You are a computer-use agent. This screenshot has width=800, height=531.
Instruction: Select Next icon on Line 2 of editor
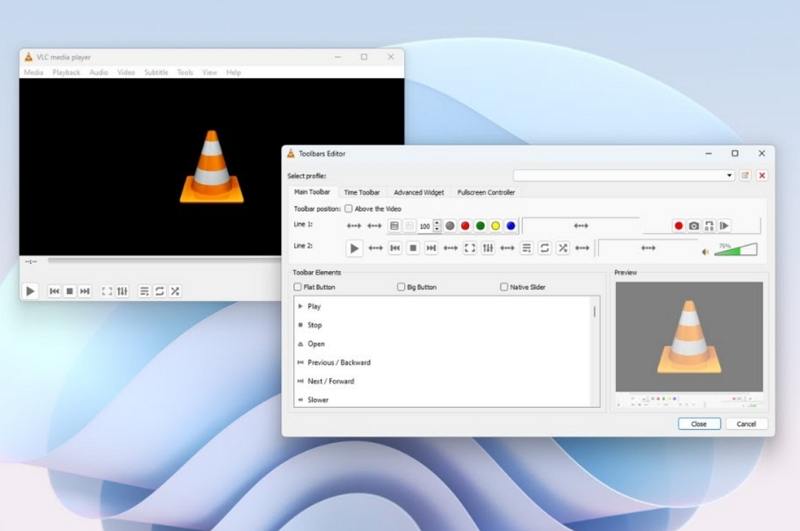[431, 248]
